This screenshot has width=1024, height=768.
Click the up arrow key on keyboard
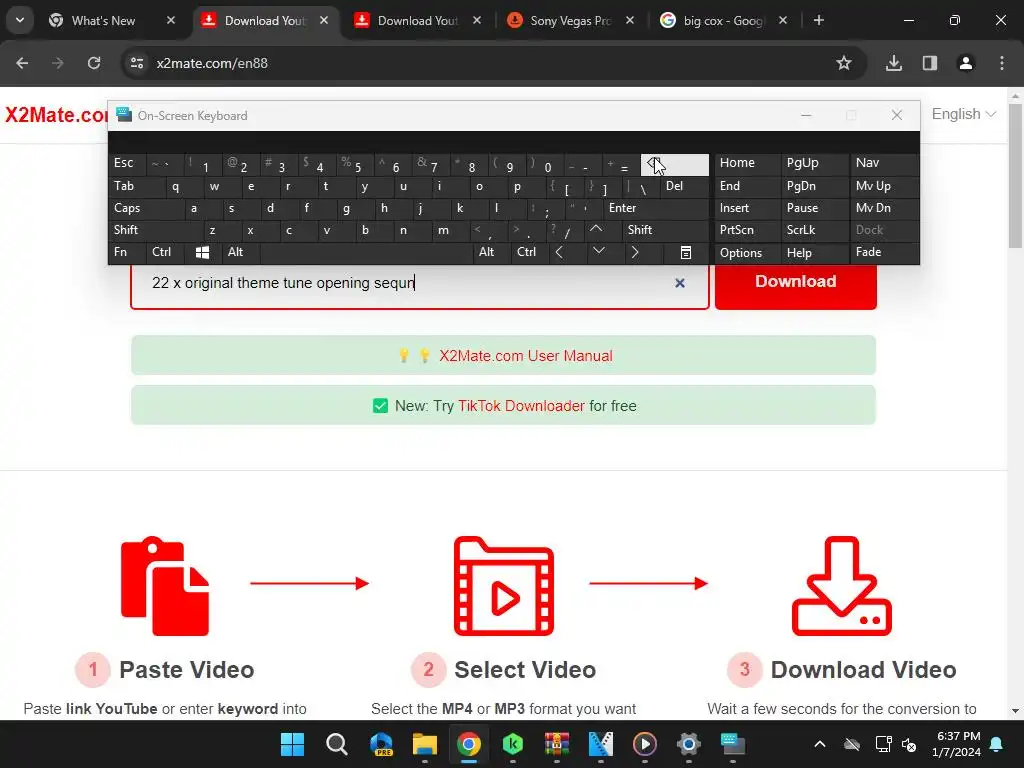click(x=596, y=229)
